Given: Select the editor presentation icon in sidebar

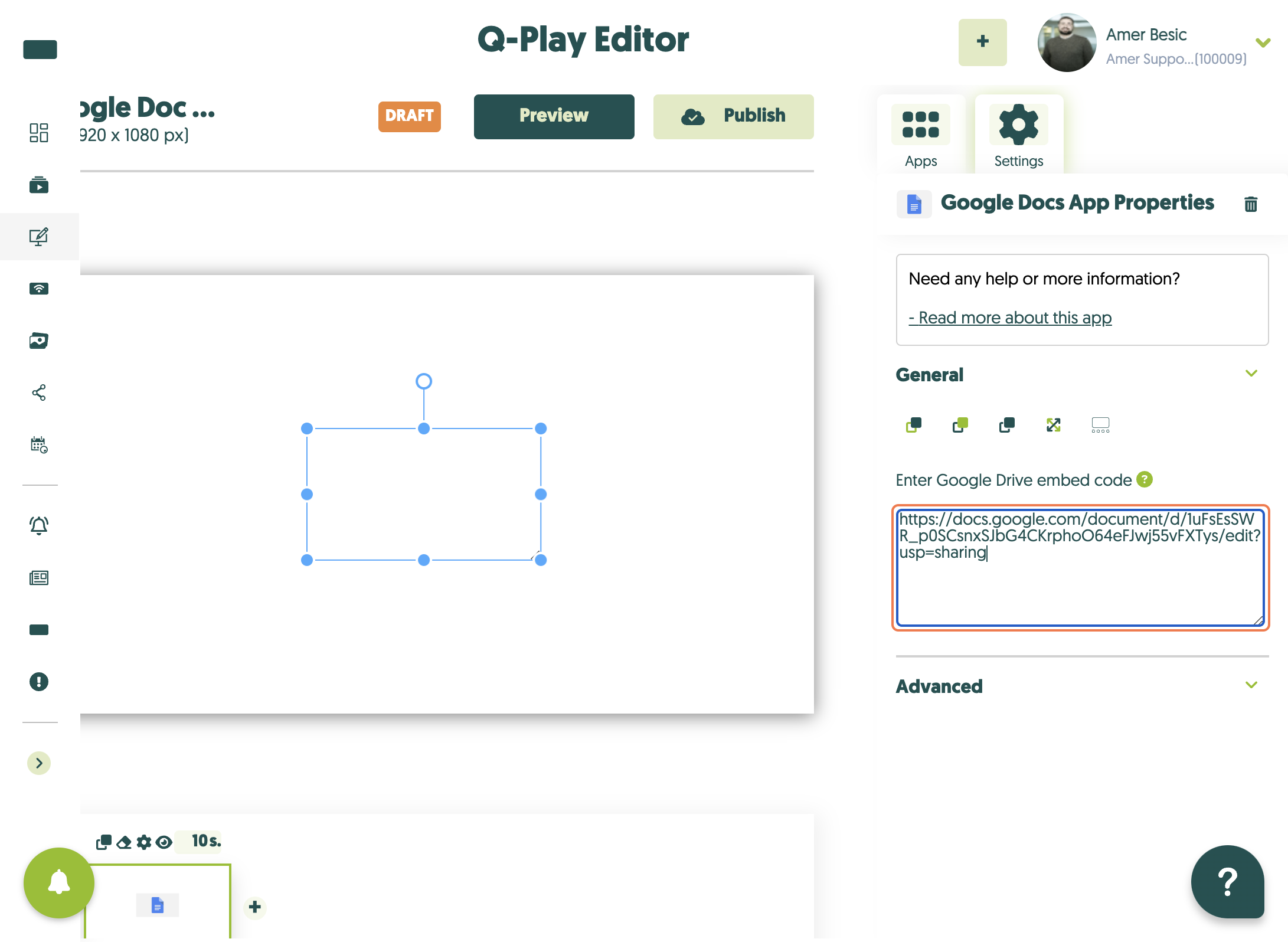Looking at the screenshot, I should pos(39,237).
